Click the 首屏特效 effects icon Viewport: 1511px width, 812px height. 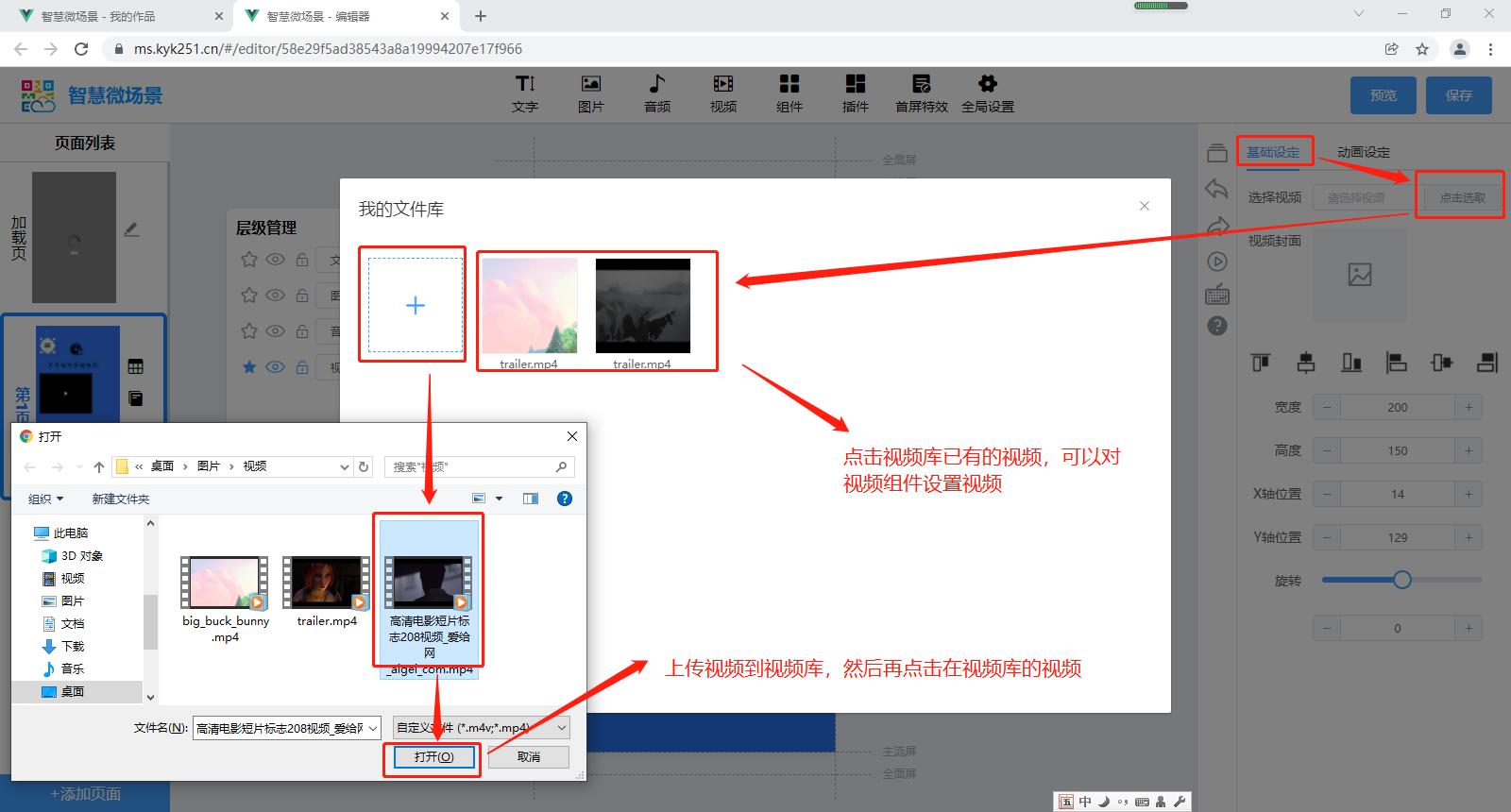pyautogui.click(x=922, y=93)
